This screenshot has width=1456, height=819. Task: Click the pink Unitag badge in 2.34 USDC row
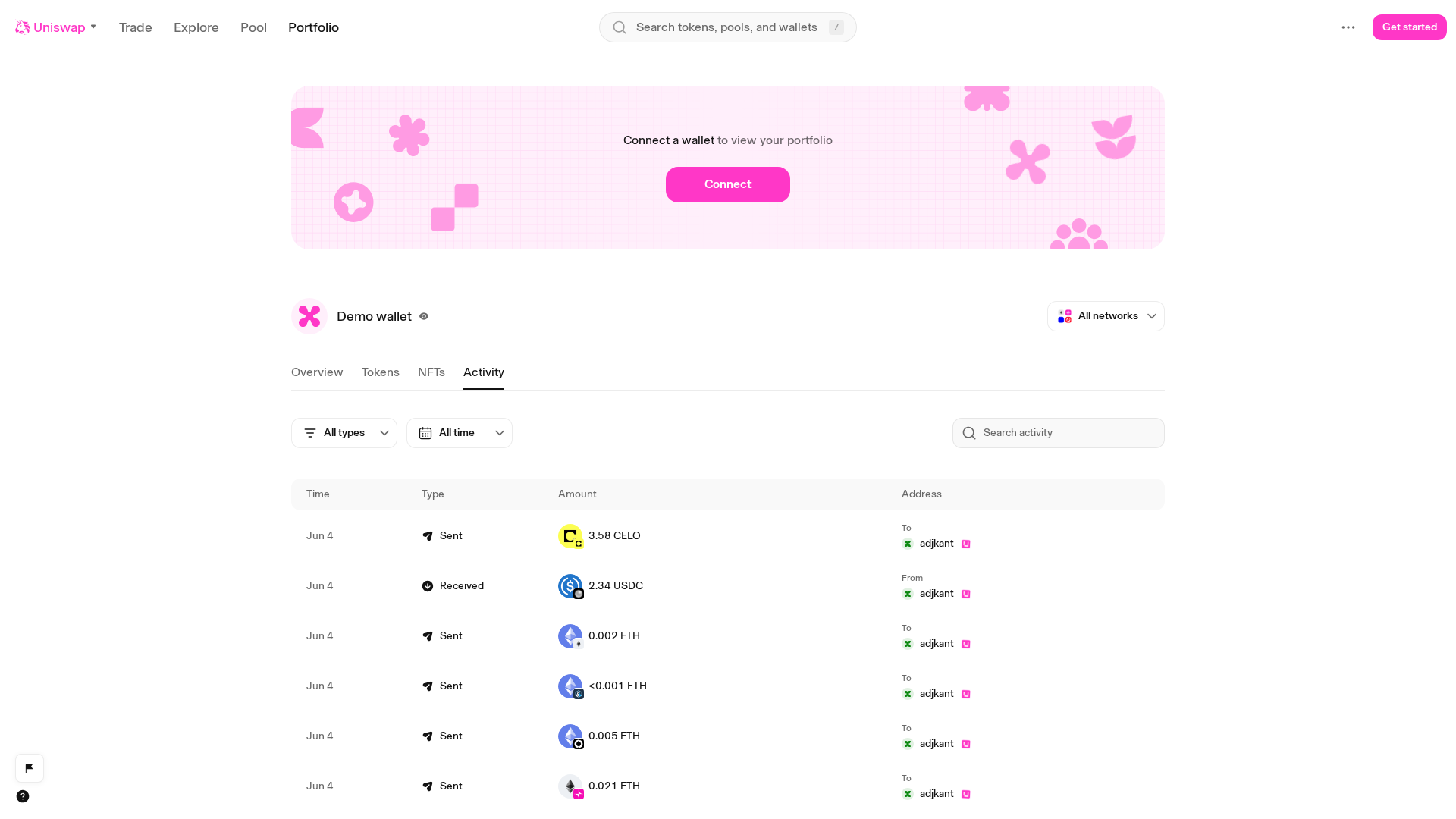(966, 594)
